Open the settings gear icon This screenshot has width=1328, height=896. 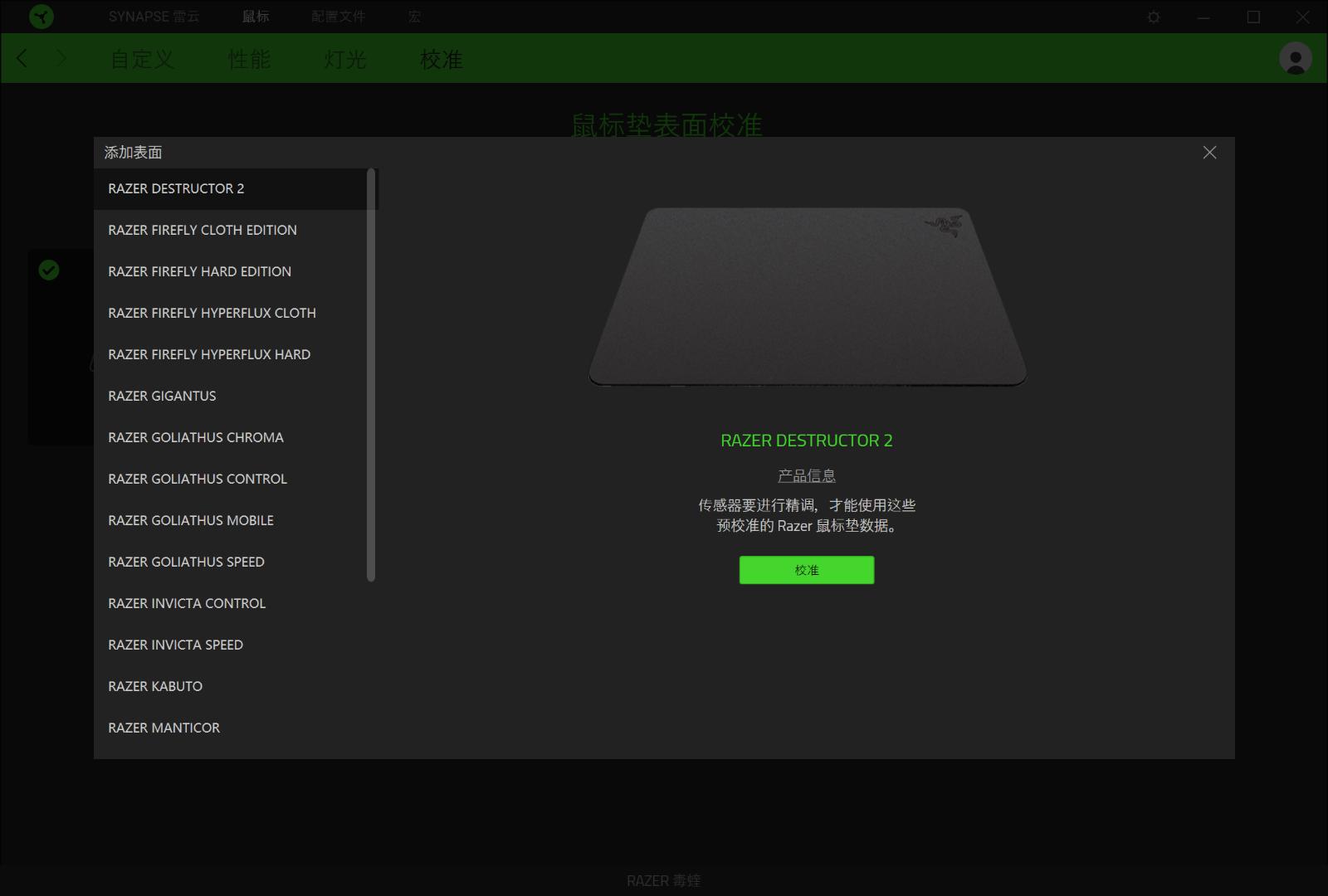coord(1154,17)
